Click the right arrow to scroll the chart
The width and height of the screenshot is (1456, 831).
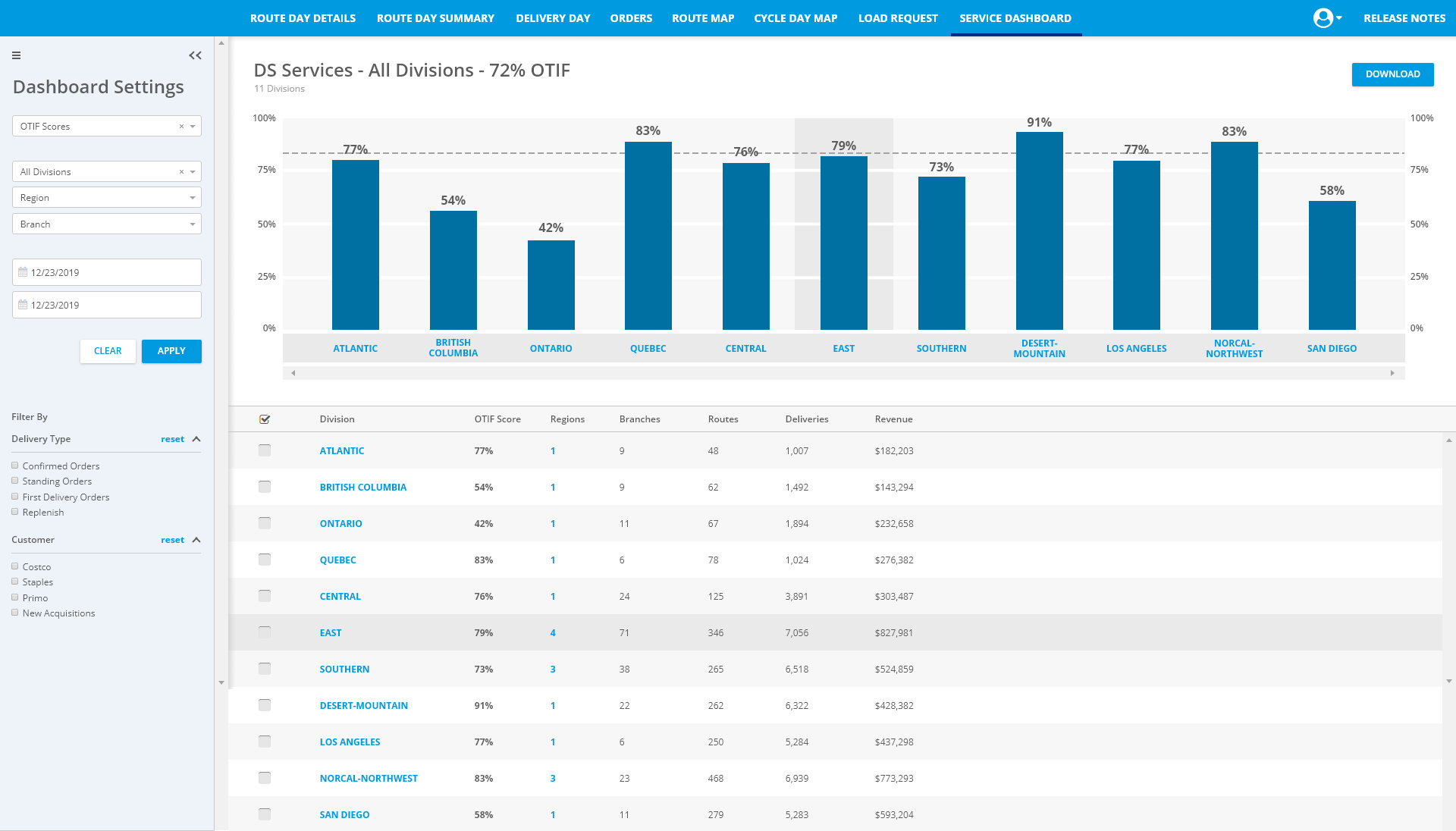click(1392, 373)
